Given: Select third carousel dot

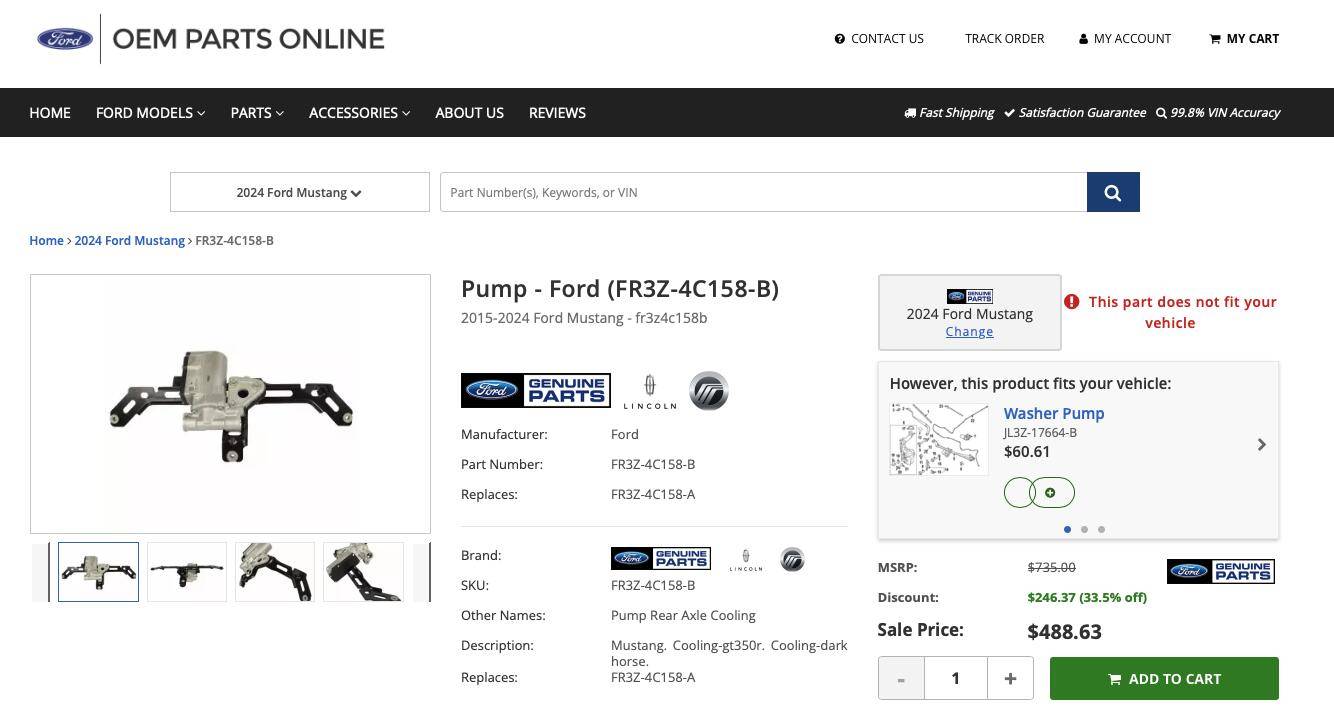Looking at the screenshot, I should point(1102,529).
